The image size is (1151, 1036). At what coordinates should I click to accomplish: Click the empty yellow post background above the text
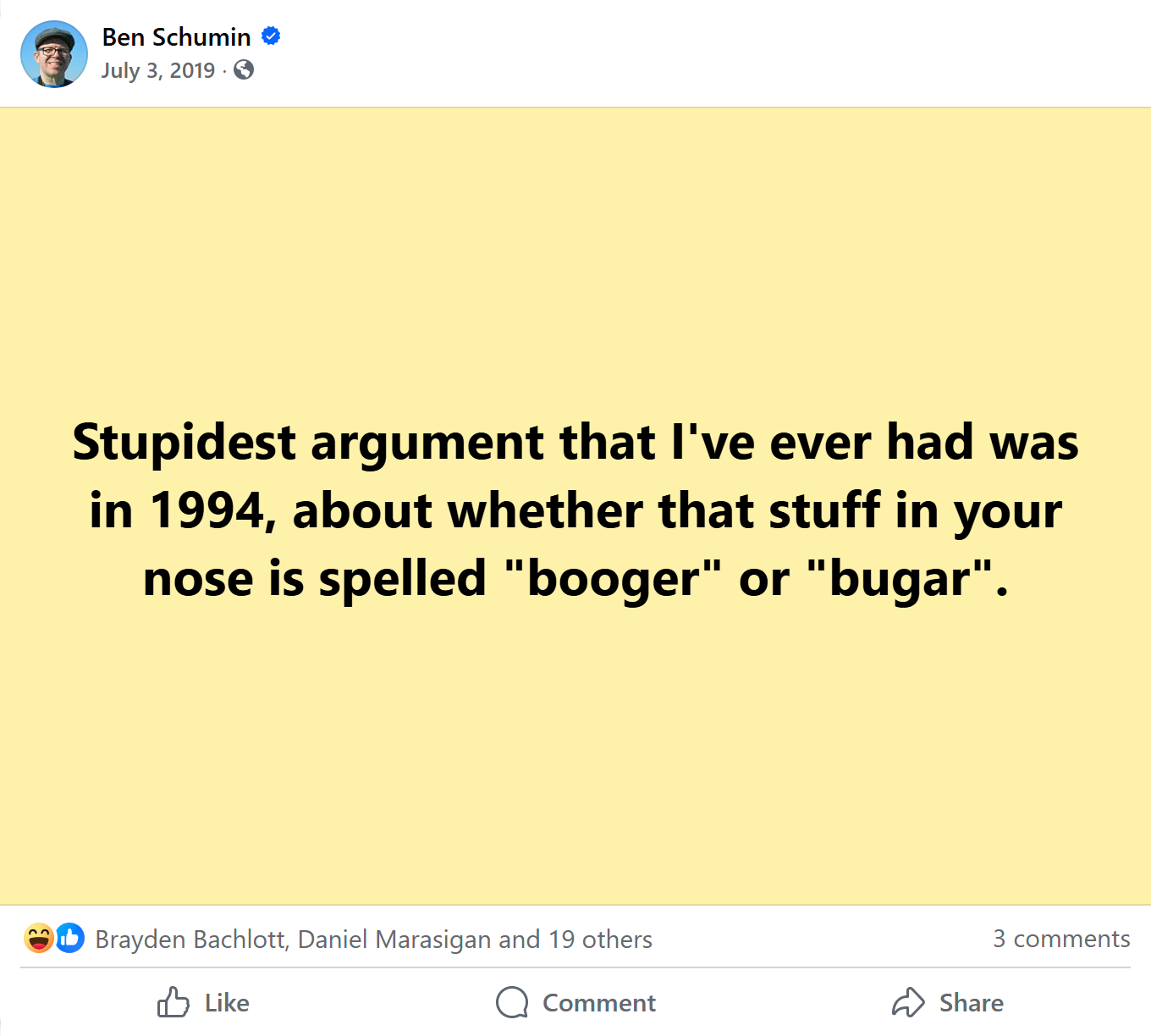(575, 254)
